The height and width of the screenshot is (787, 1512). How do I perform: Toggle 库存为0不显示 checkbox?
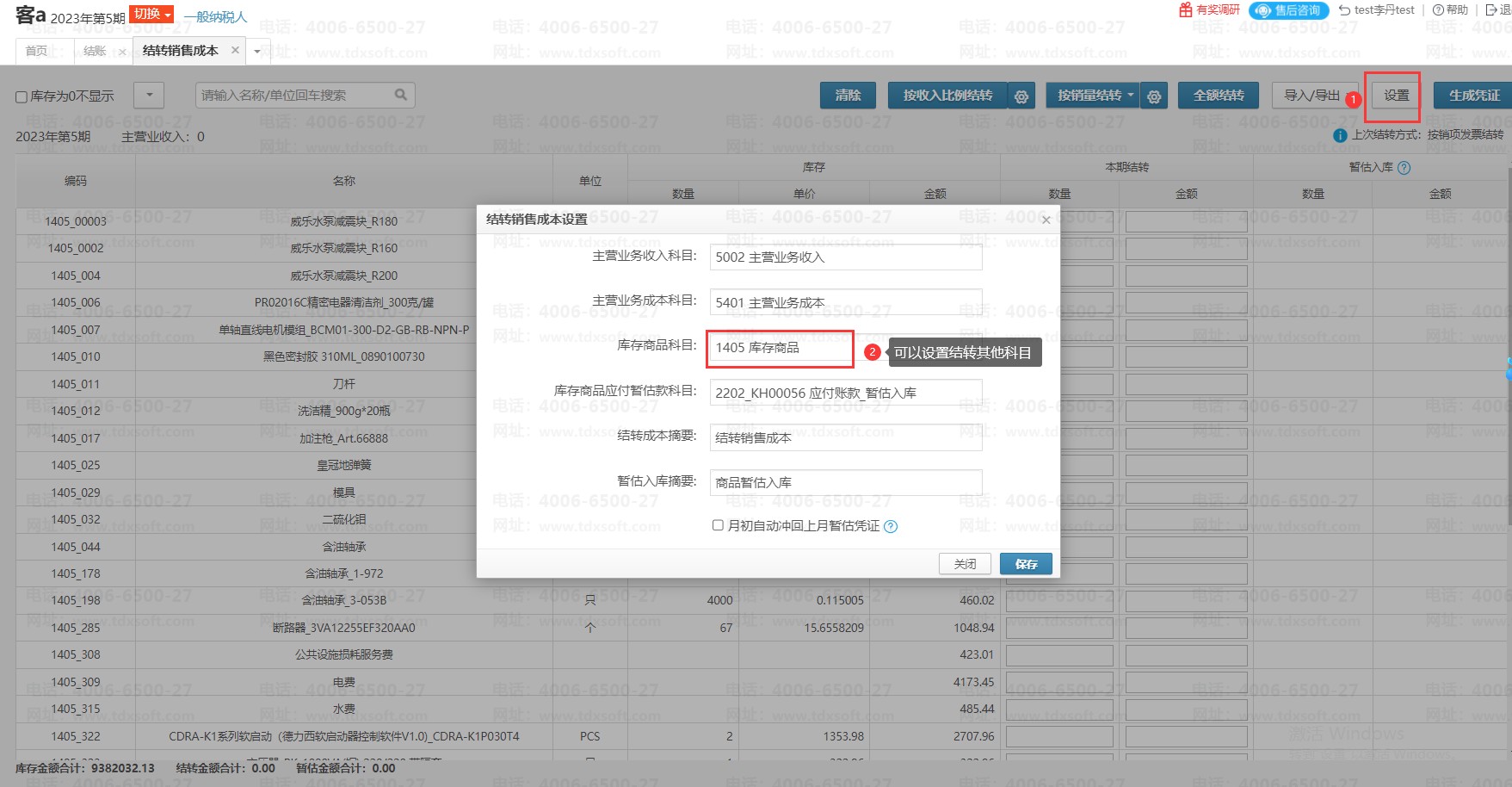click(x=22, y=96)
